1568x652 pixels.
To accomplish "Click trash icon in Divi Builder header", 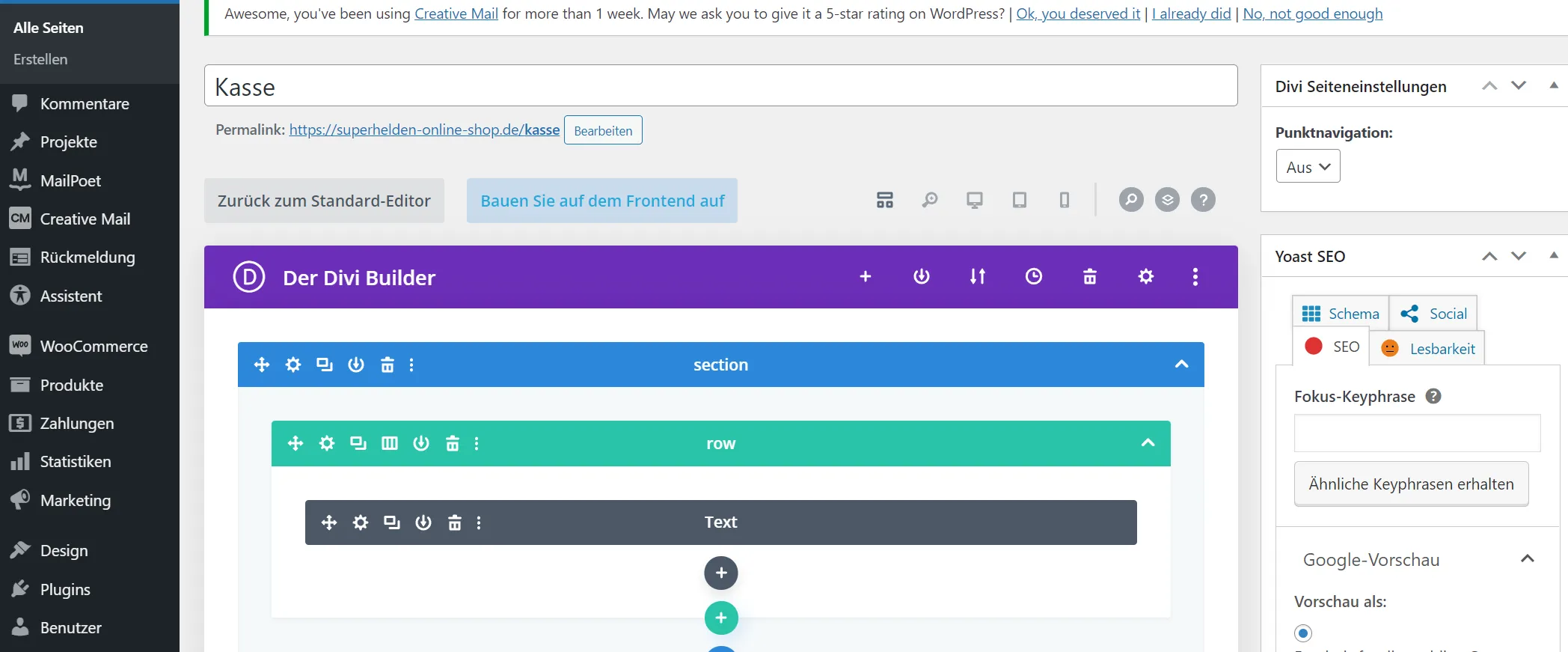I will click(x=1090, y=277).
